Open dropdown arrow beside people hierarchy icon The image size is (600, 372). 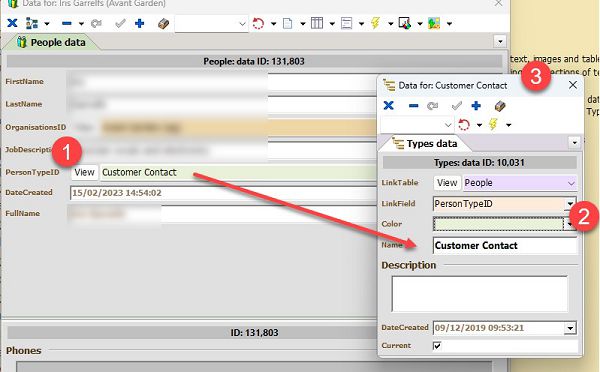tap(47, 24)
